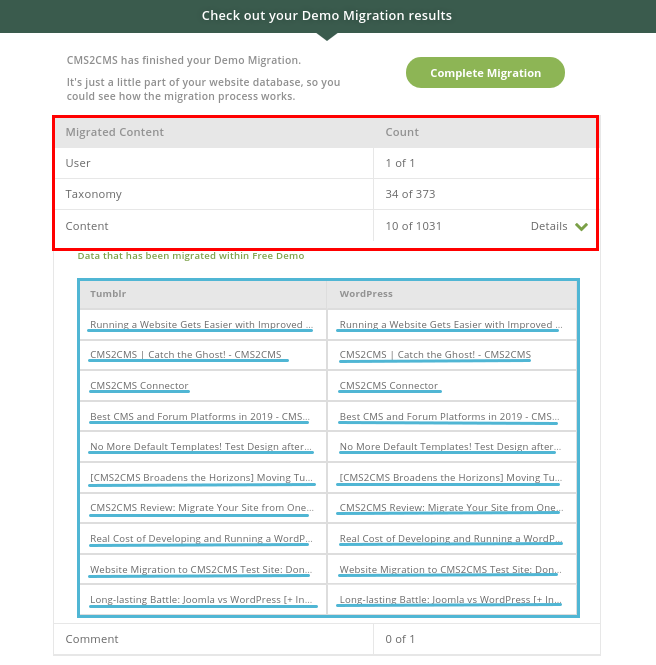Open WordPress link 'Best CMS and Forum Platforms'
This screenshot has height=665, width=656.
449,416
